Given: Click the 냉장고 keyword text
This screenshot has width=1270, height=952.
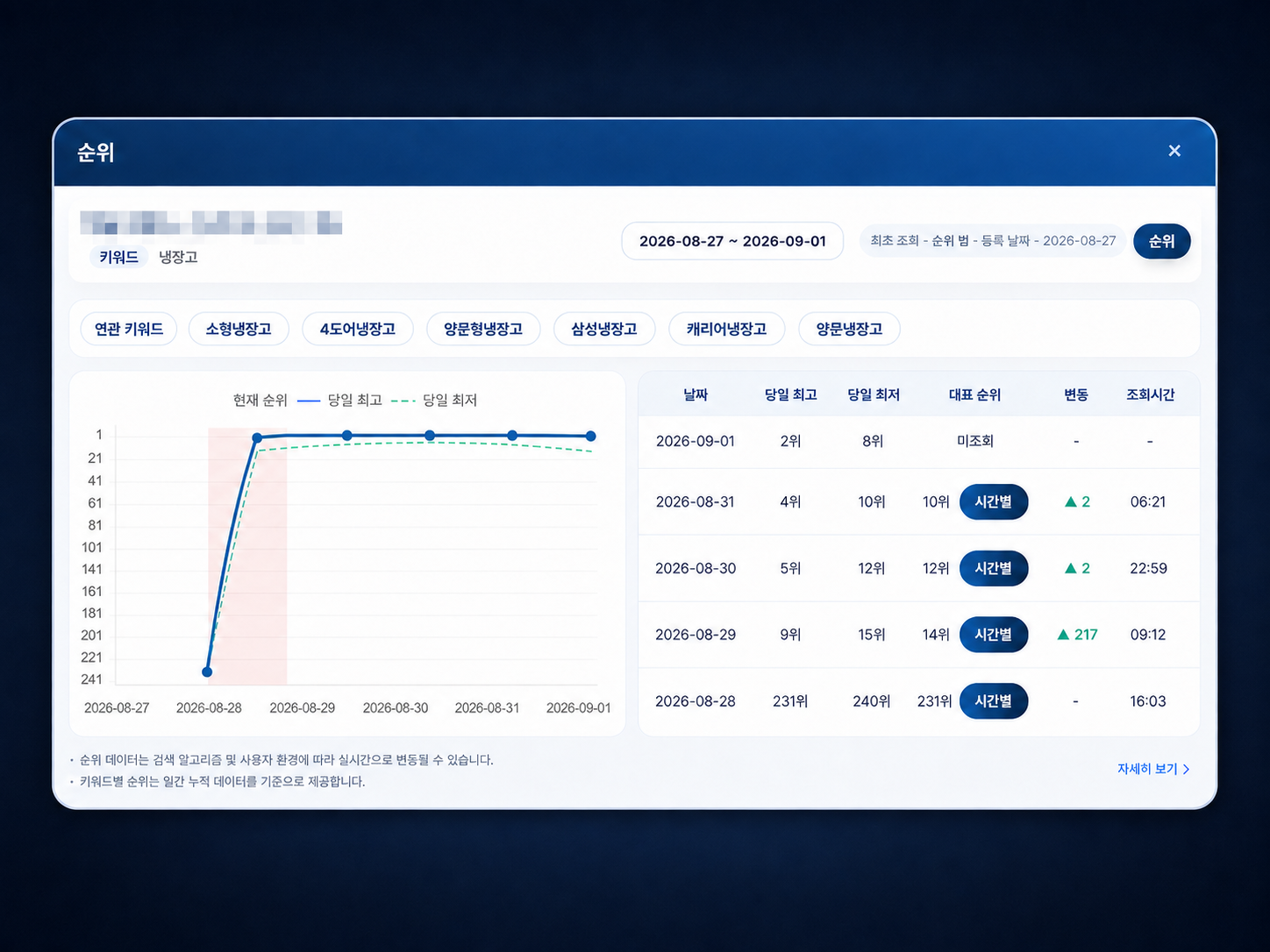Looking at the screenshot, I should click(x=178, y=257).
